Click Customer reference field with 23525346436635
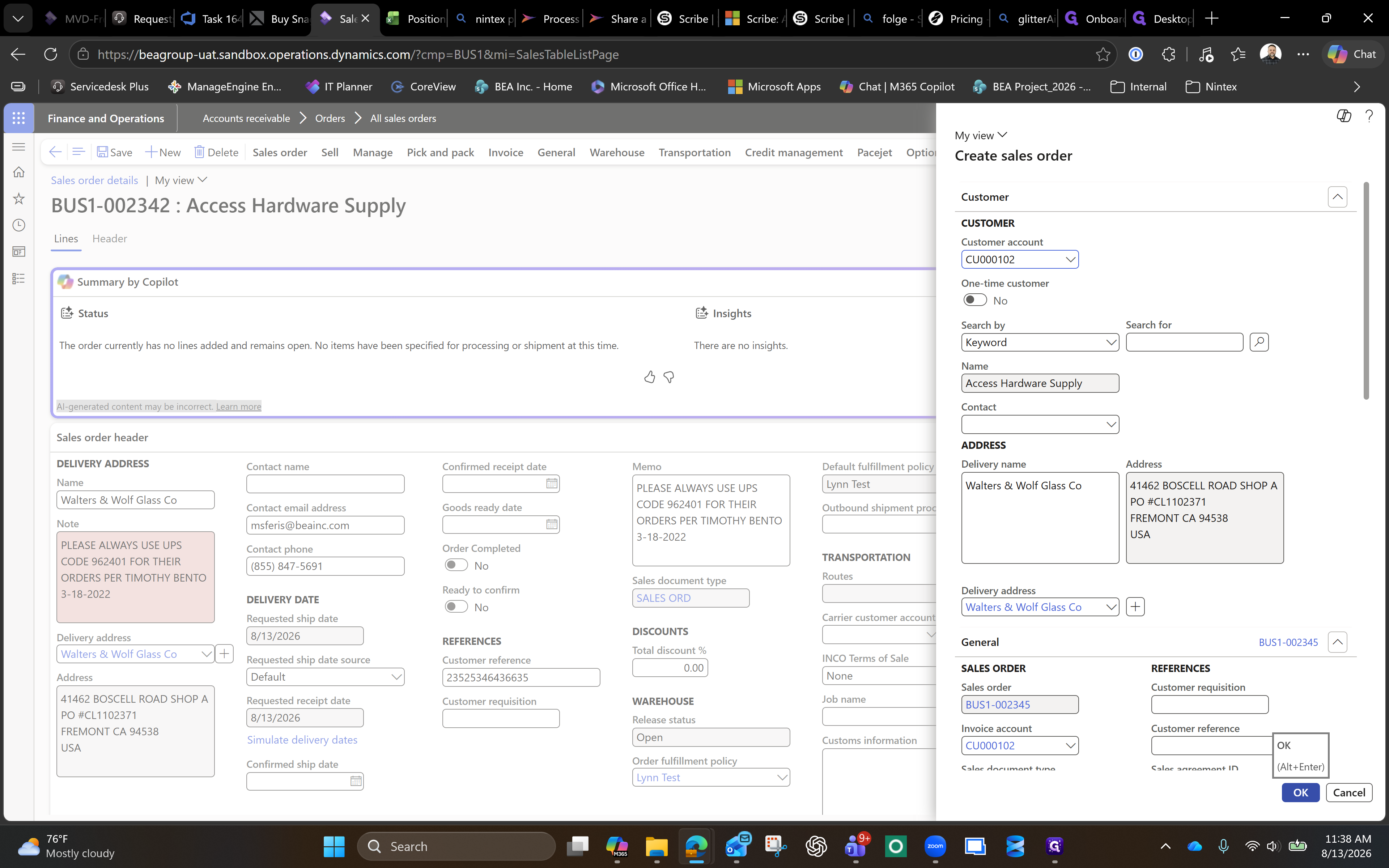This screenshot has height=868, width=1389. (x=521, y=677)
